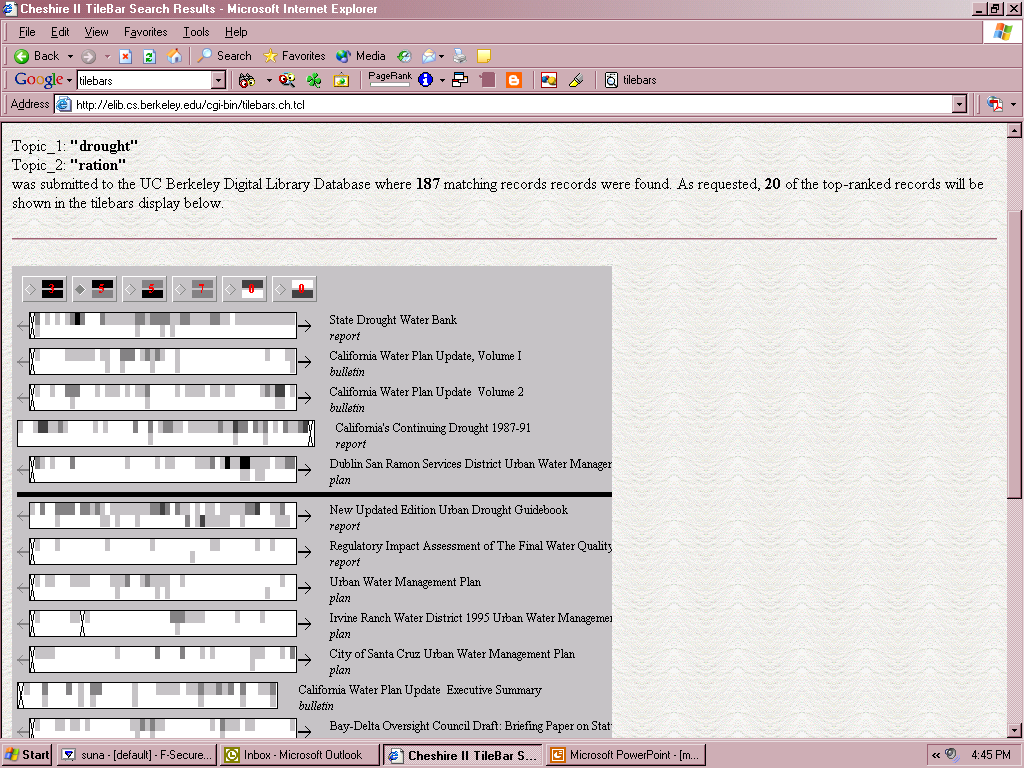Expand the Address bar dropdown list
Viewport: 1024px width, 768px height.
[x=960, y=104]
